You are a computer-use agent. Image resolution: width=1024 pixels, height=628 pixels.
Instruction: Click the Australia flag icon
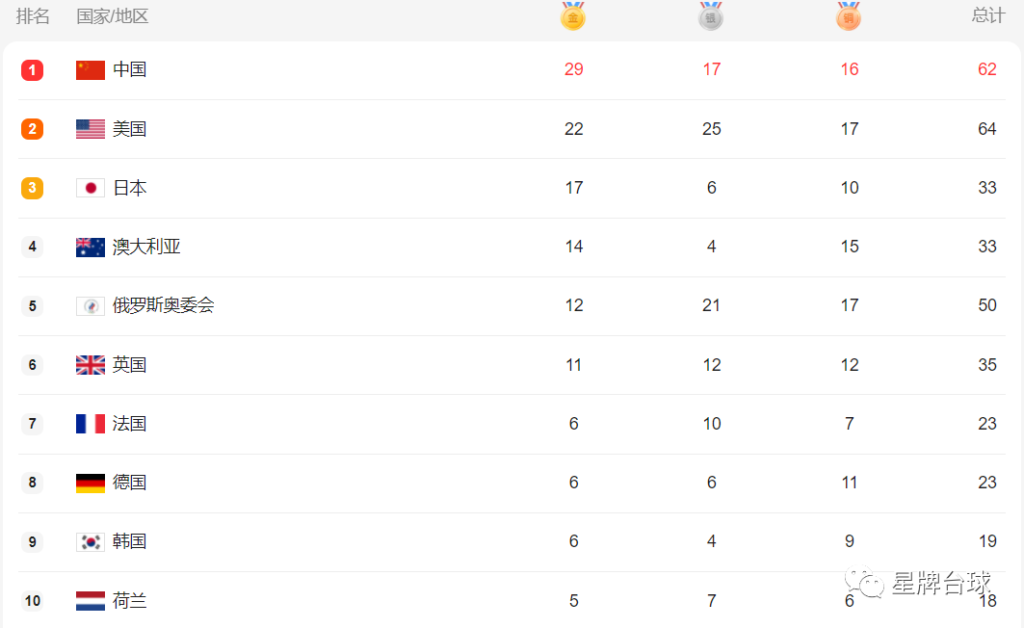click(90, 247)
